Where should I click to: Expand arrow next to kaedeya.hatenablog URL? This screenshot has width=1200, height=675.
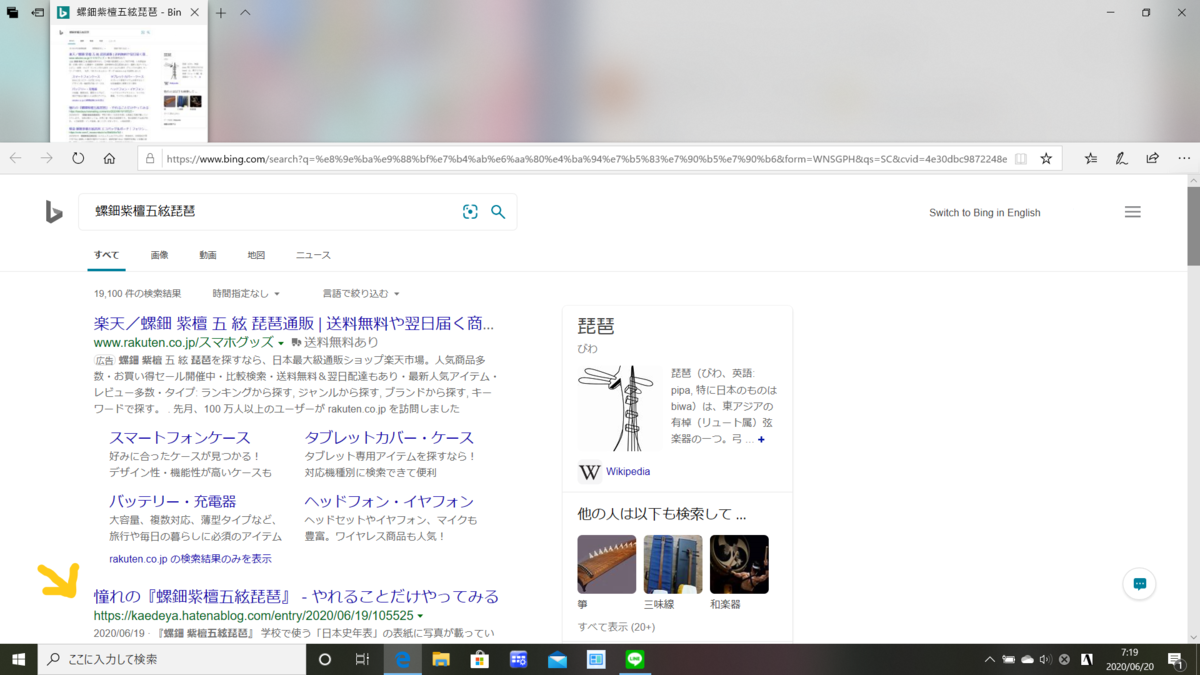click(420, 616)
